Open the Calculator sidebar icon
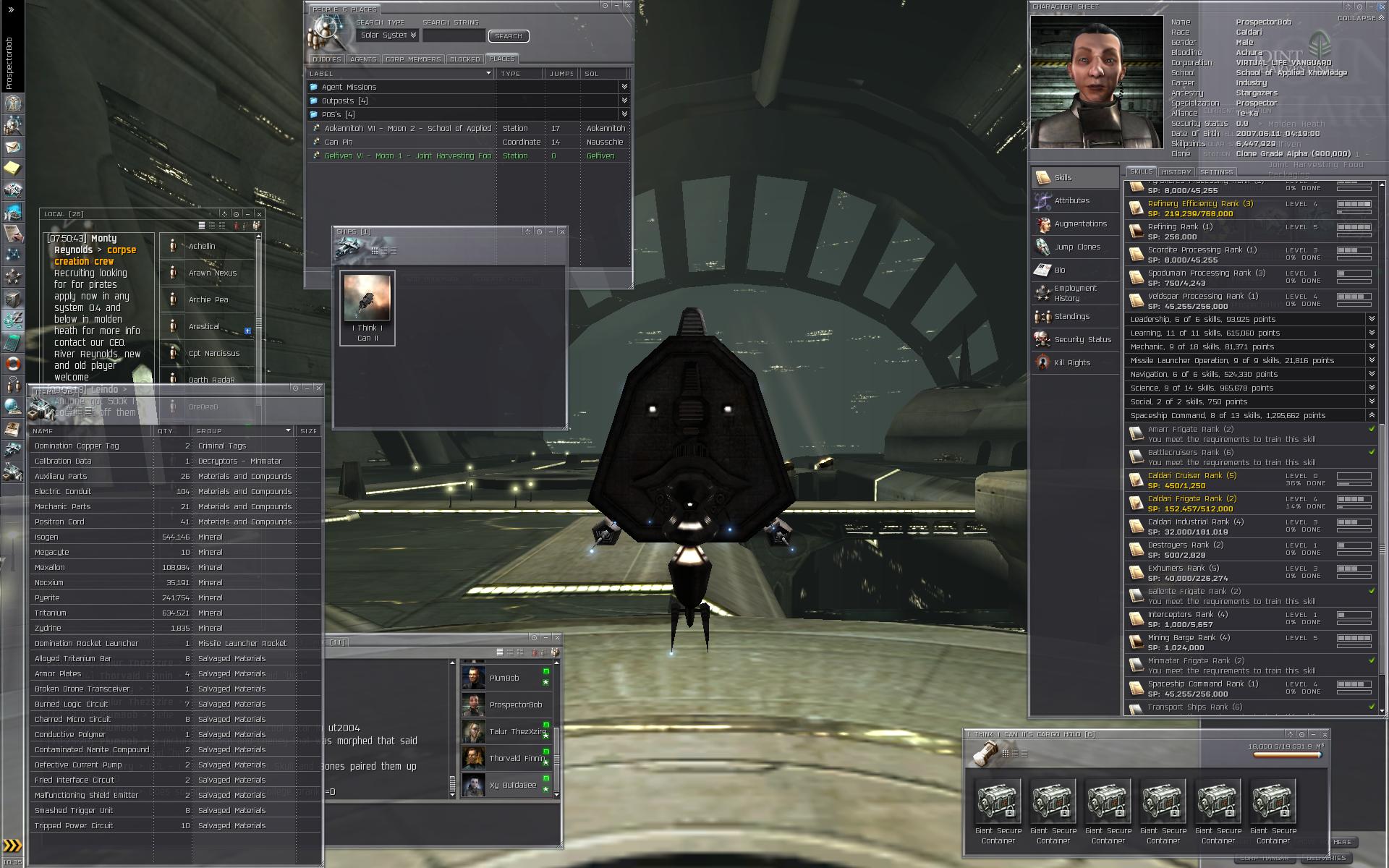The image size is (1389, 868). point(13,342)
